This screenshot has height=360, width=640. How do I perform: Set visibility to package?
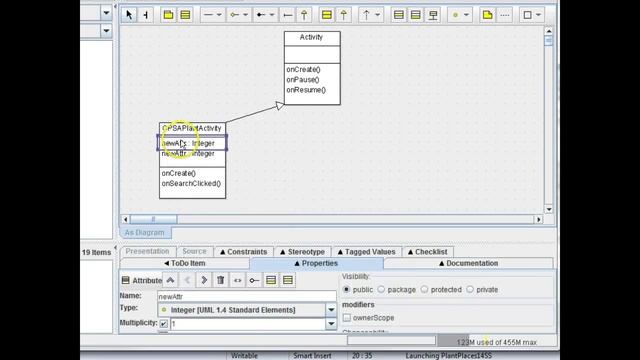click(381, 289)
